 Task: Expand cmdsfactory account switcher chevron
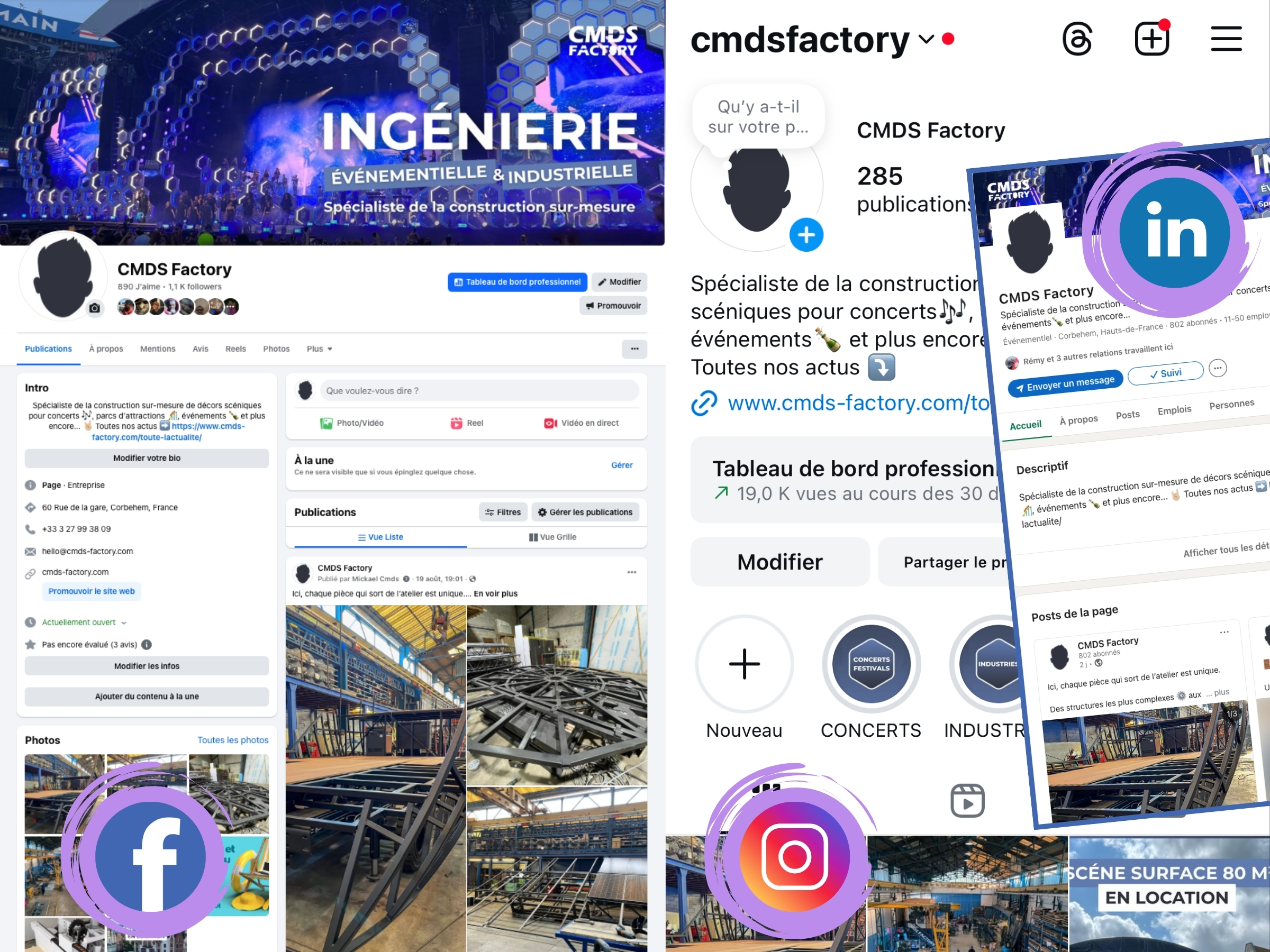click(926, 39)
